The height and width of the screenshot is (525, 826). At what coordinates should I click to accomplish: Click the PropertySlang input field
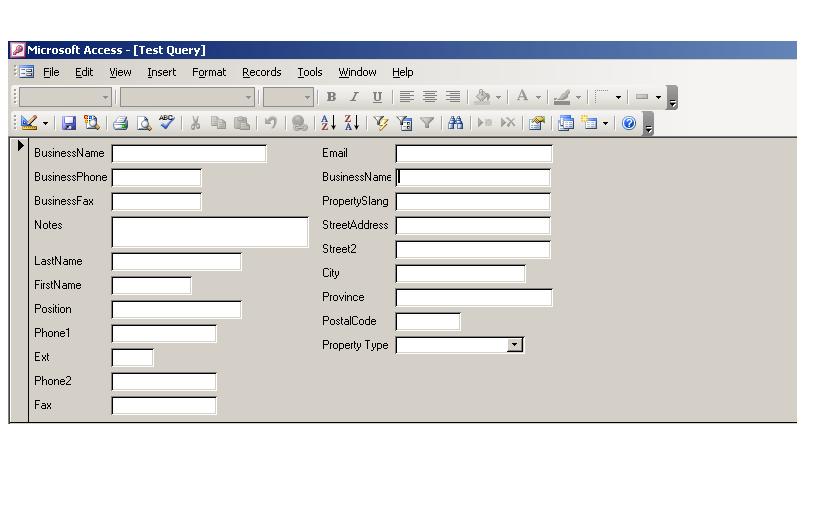(473, 202)
